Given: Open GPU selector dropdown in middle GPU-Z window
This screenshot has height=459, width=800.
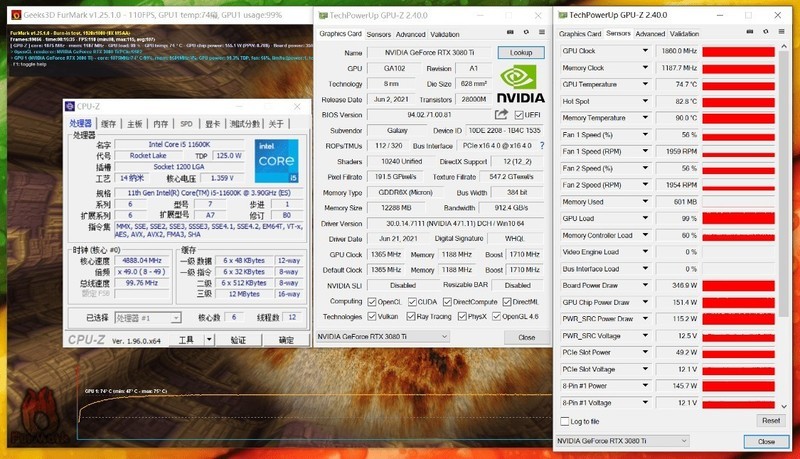Looking at the screenshot, I should (x=444, y=337).
